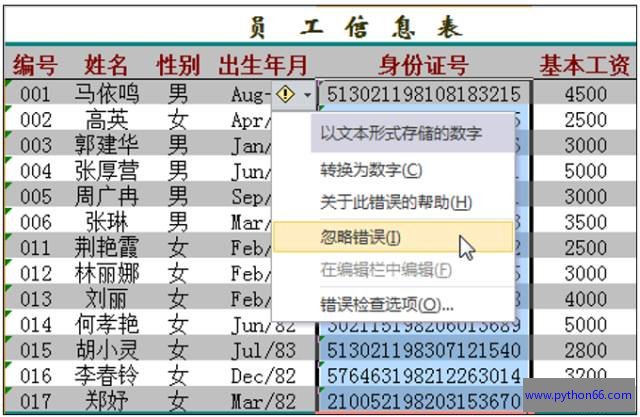This screenshot has height=417, width=640.
Task: Click the 基本工资 column header
Action: (x=585, y=66)
